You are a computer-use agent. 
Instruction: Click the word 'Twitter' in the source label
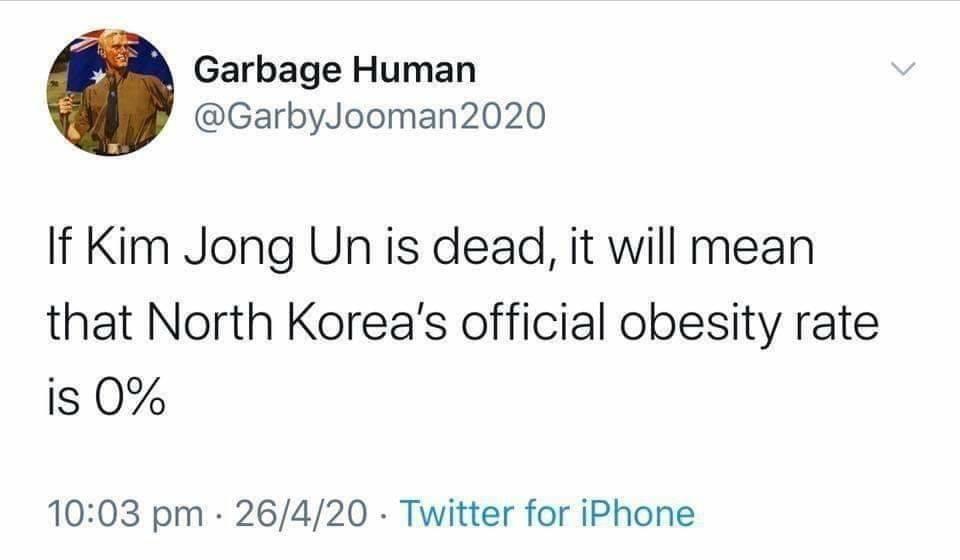click(458, 513)
